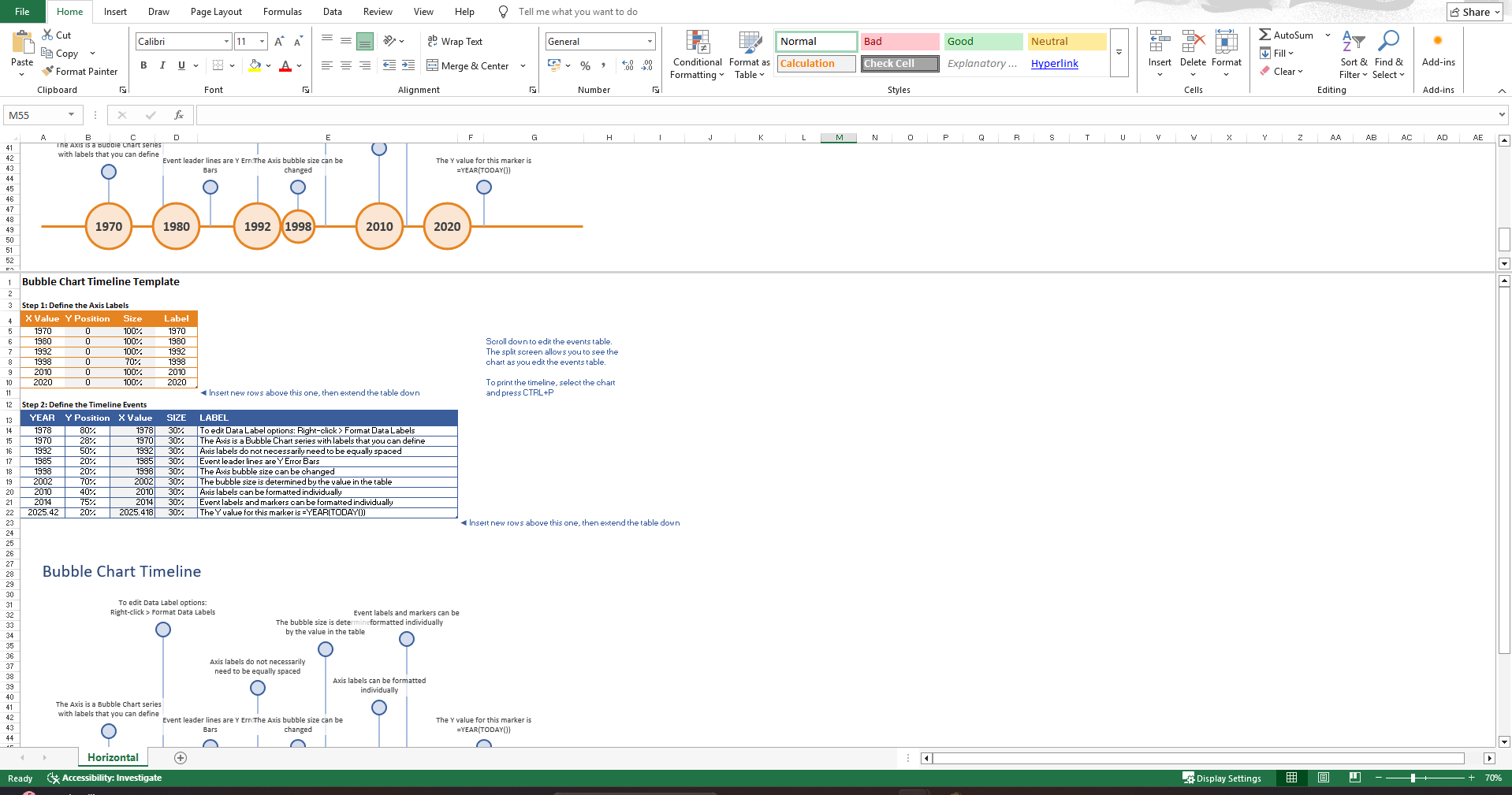1512x795 pixels.
Task: Decrease font size with small A icon
Action: pos(298,41)
